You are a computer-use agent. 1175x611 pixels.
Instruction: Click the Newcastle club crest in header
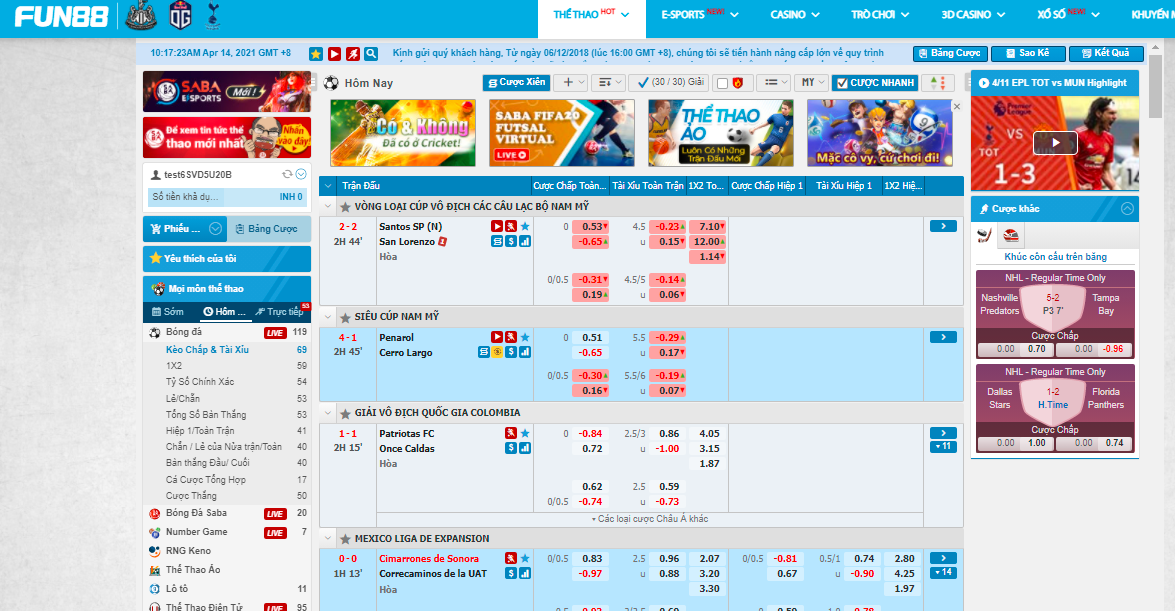click(x=141, y=16)
